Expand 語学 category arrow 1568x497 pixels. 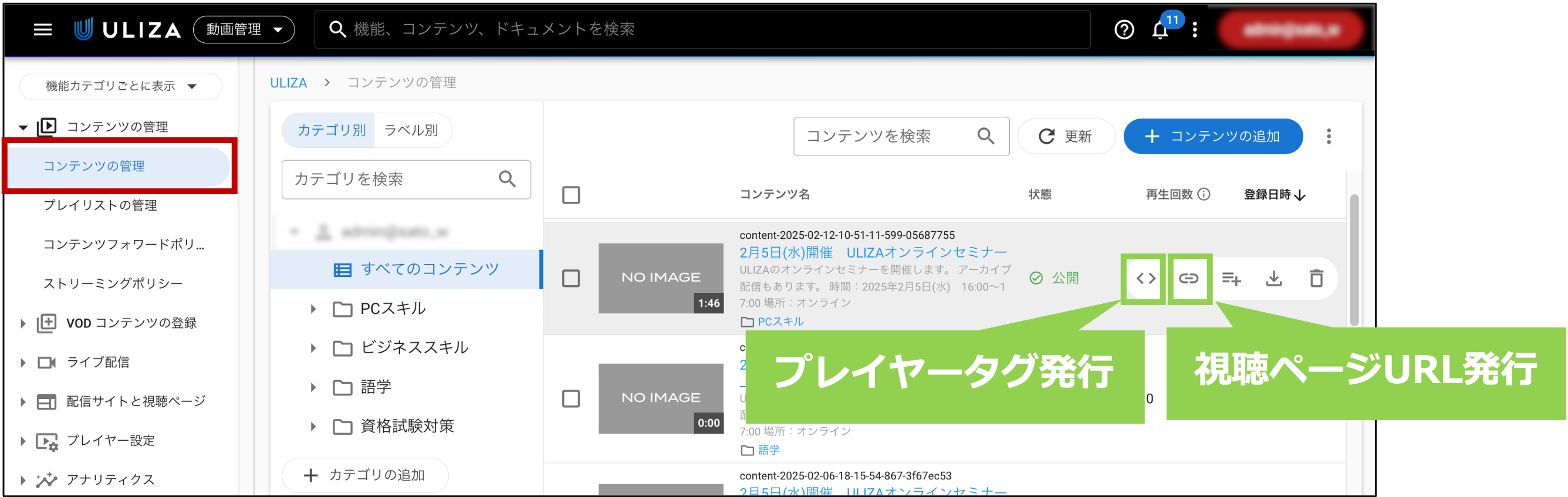coord(313,387)
